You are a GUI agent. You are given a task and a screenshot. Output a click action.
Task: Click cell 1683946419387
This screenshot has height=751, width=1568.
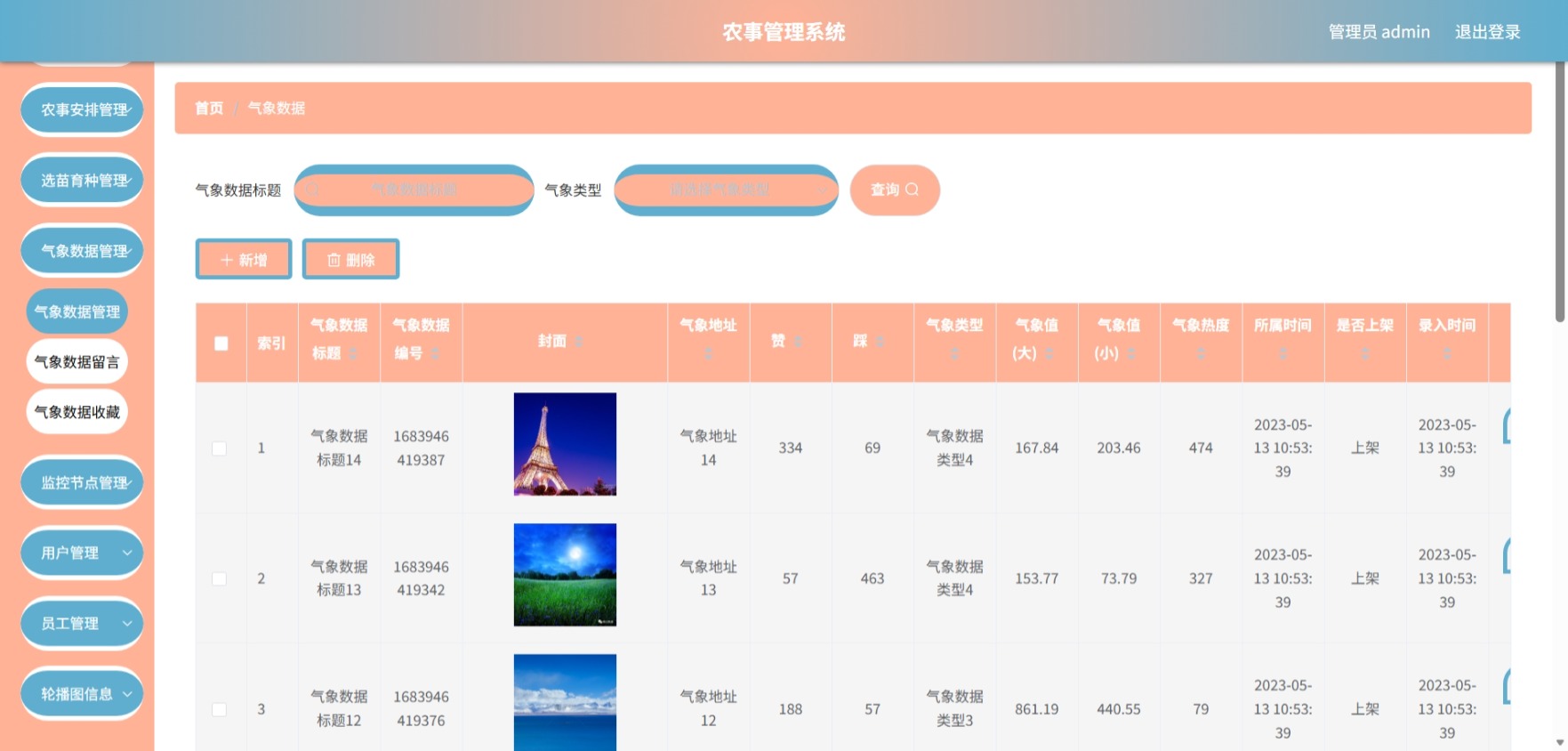[421, 448]
